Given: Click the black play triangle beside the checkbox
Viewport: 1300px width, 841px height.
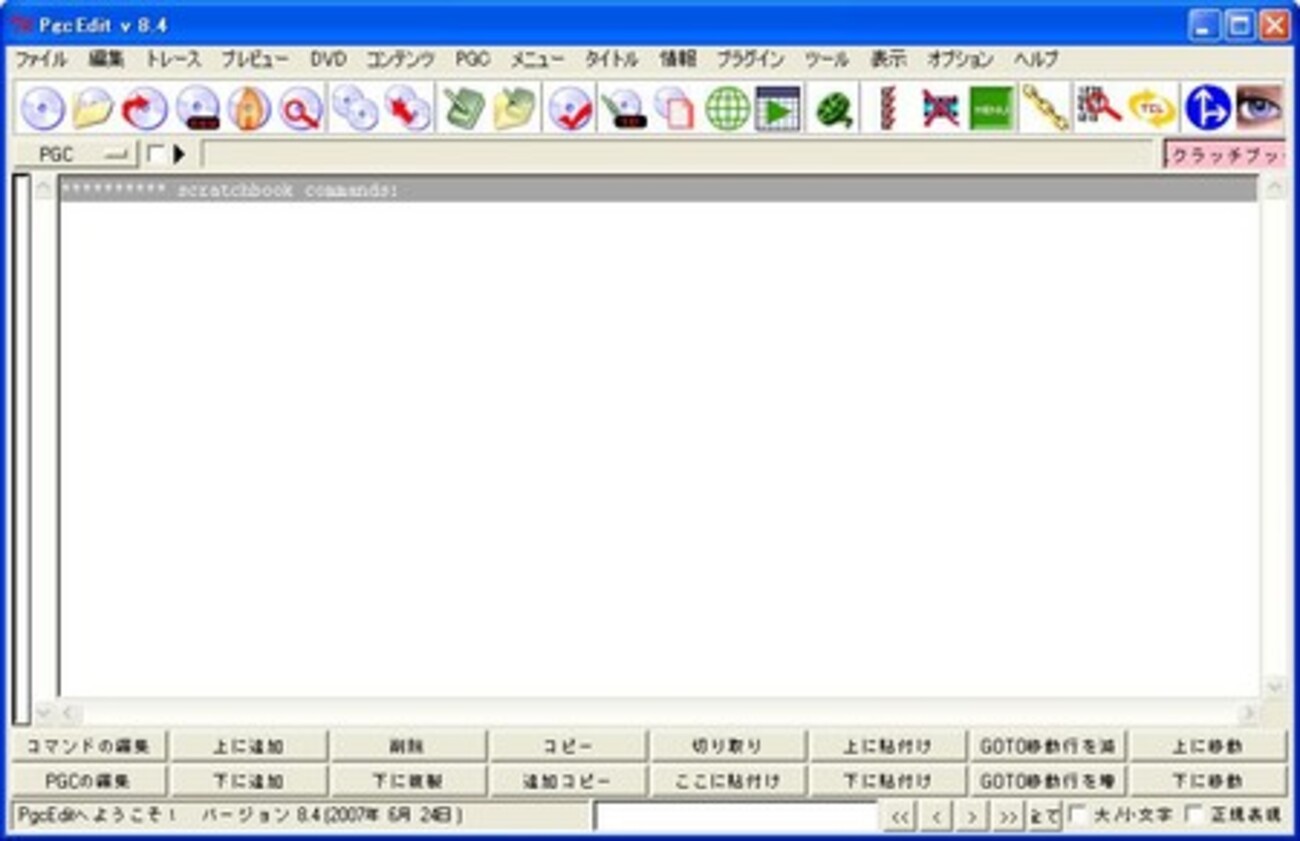Looking at the screenshot, I should (179, 154).
